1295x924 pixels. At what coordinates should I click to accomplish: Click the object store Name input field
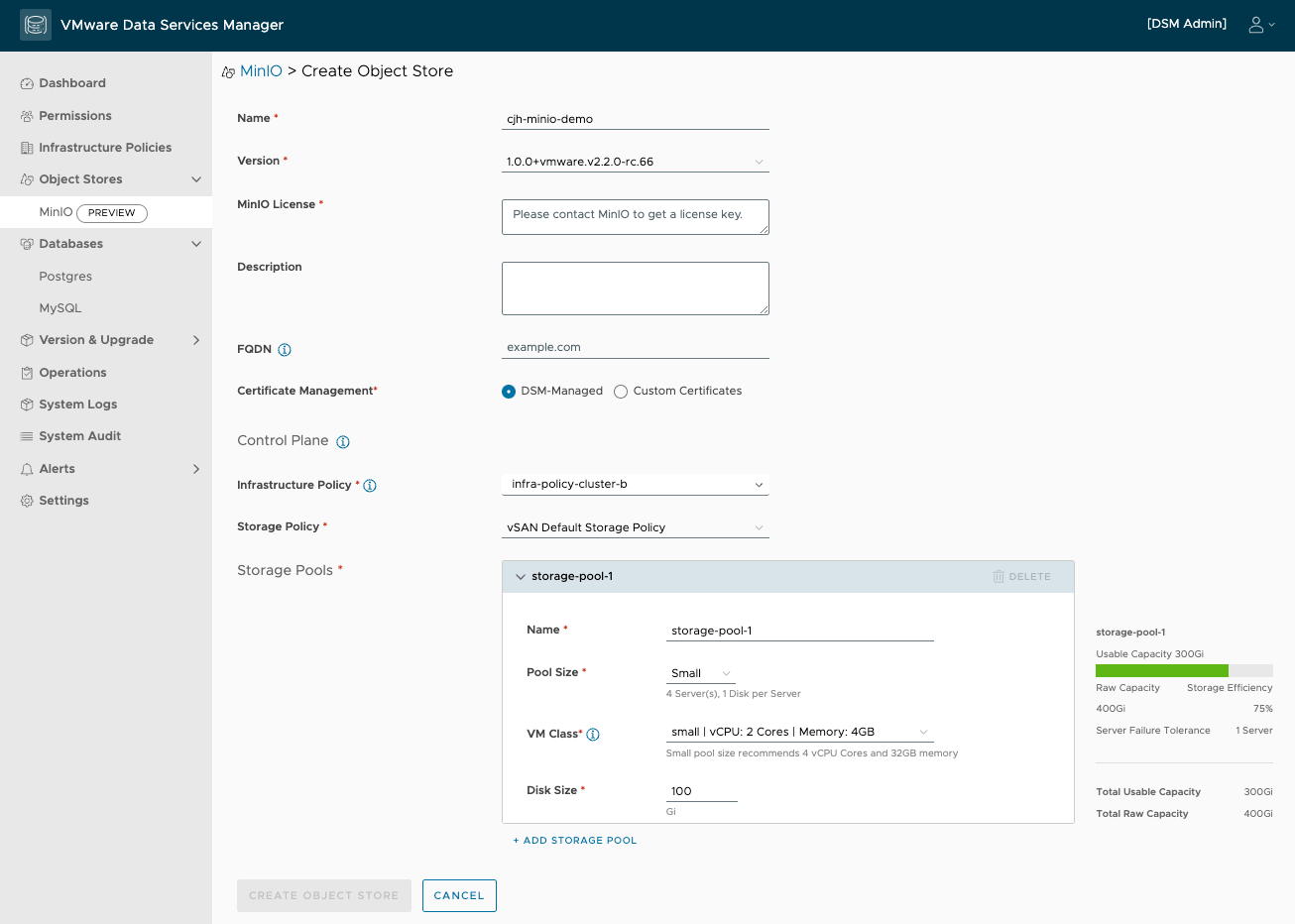point(636,119)
